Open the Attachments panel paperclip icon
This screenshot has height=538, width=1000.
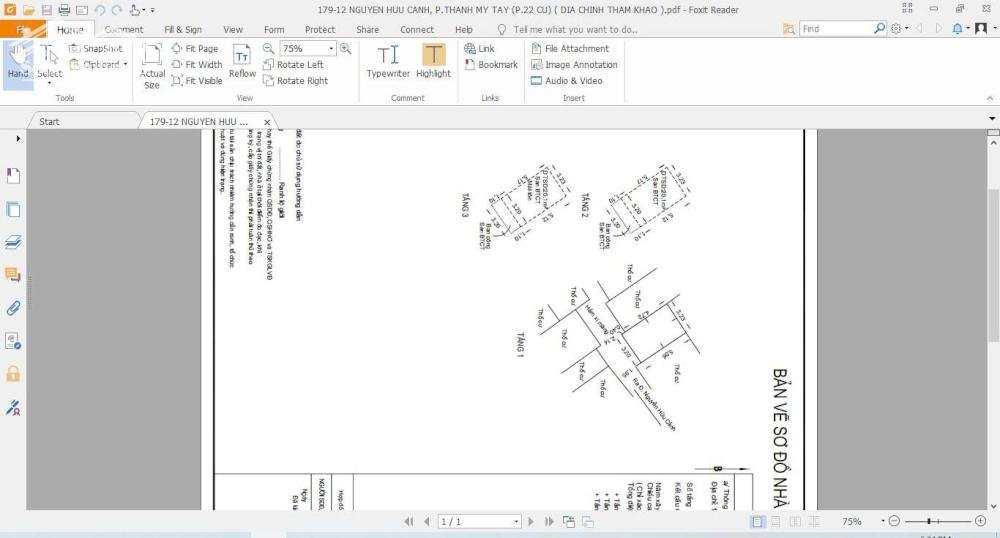click(x=13, y=308)
